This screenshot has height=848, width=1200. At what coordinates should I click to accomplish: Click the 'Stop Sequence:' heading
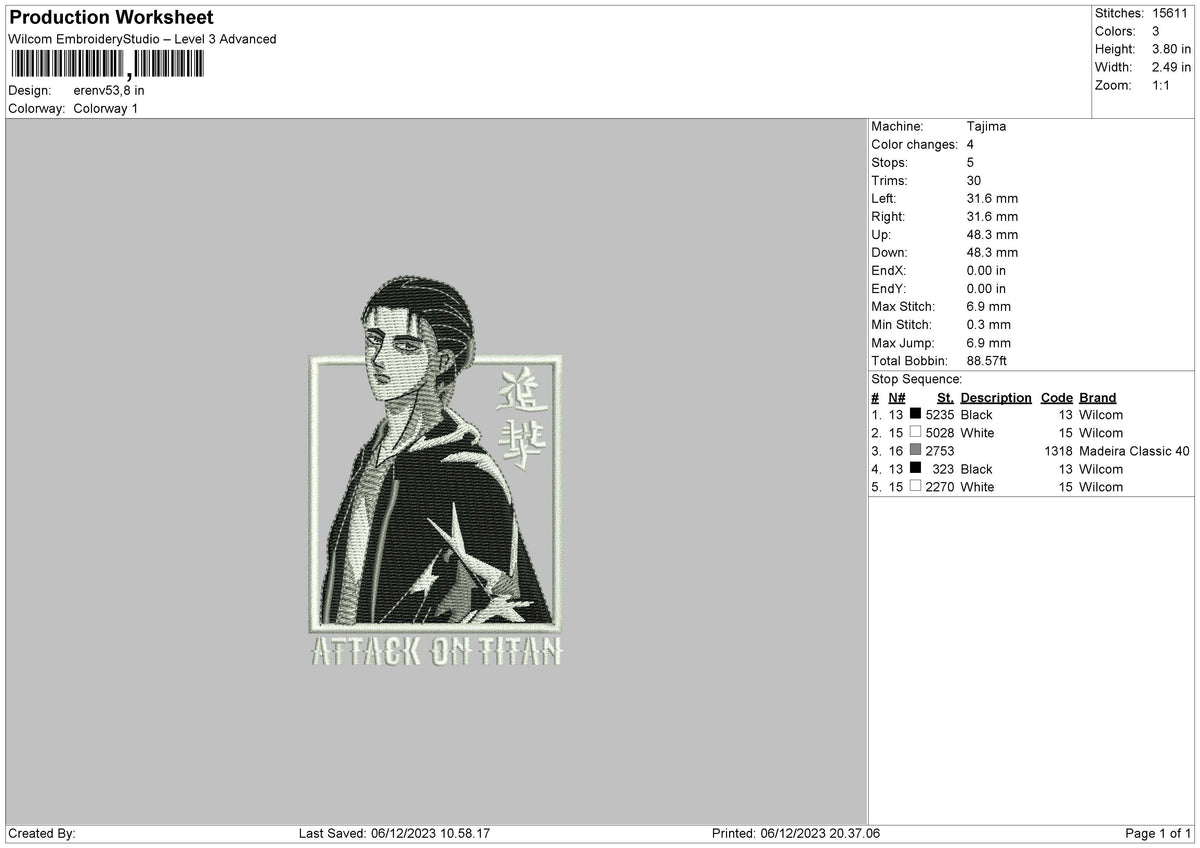point(917,379)
